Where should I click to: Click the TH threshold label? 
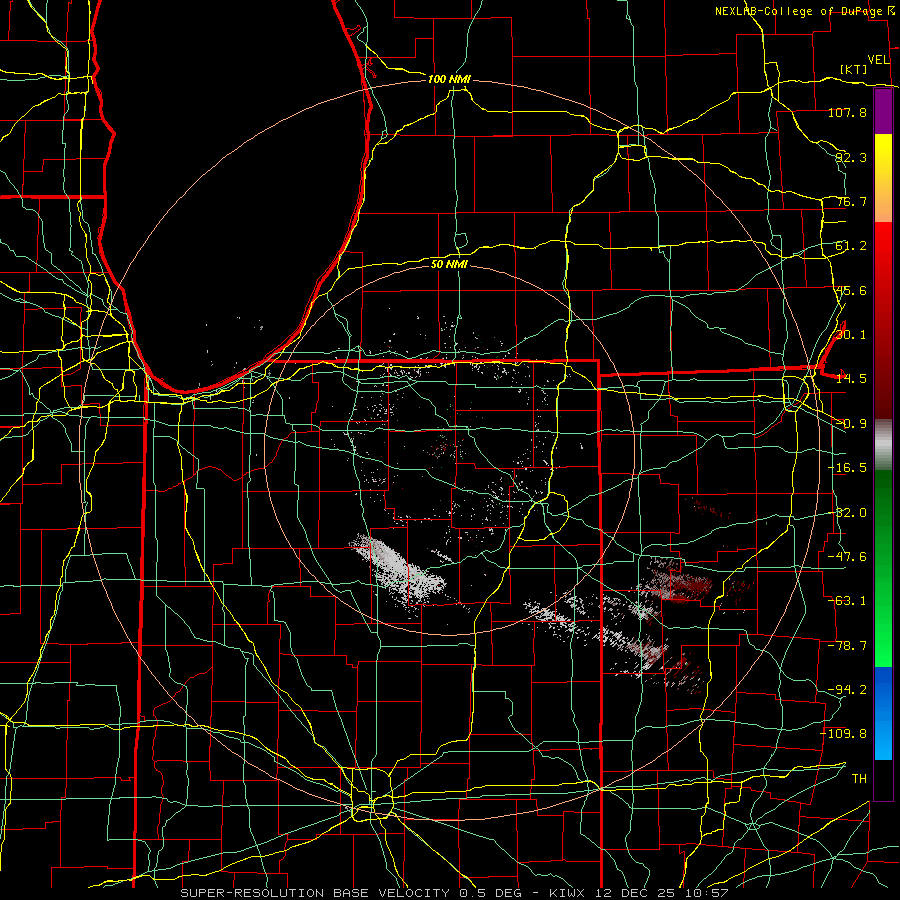[859, 779]
